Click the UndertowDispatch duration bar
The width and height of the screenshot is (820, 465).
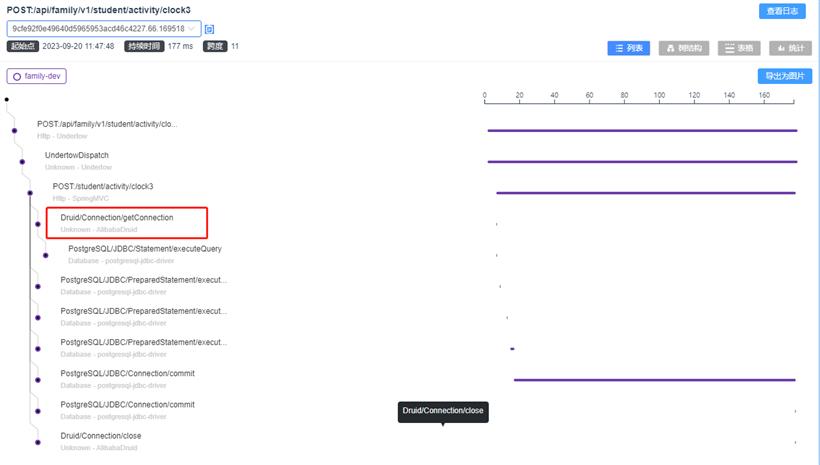click(x=641, y=161)
